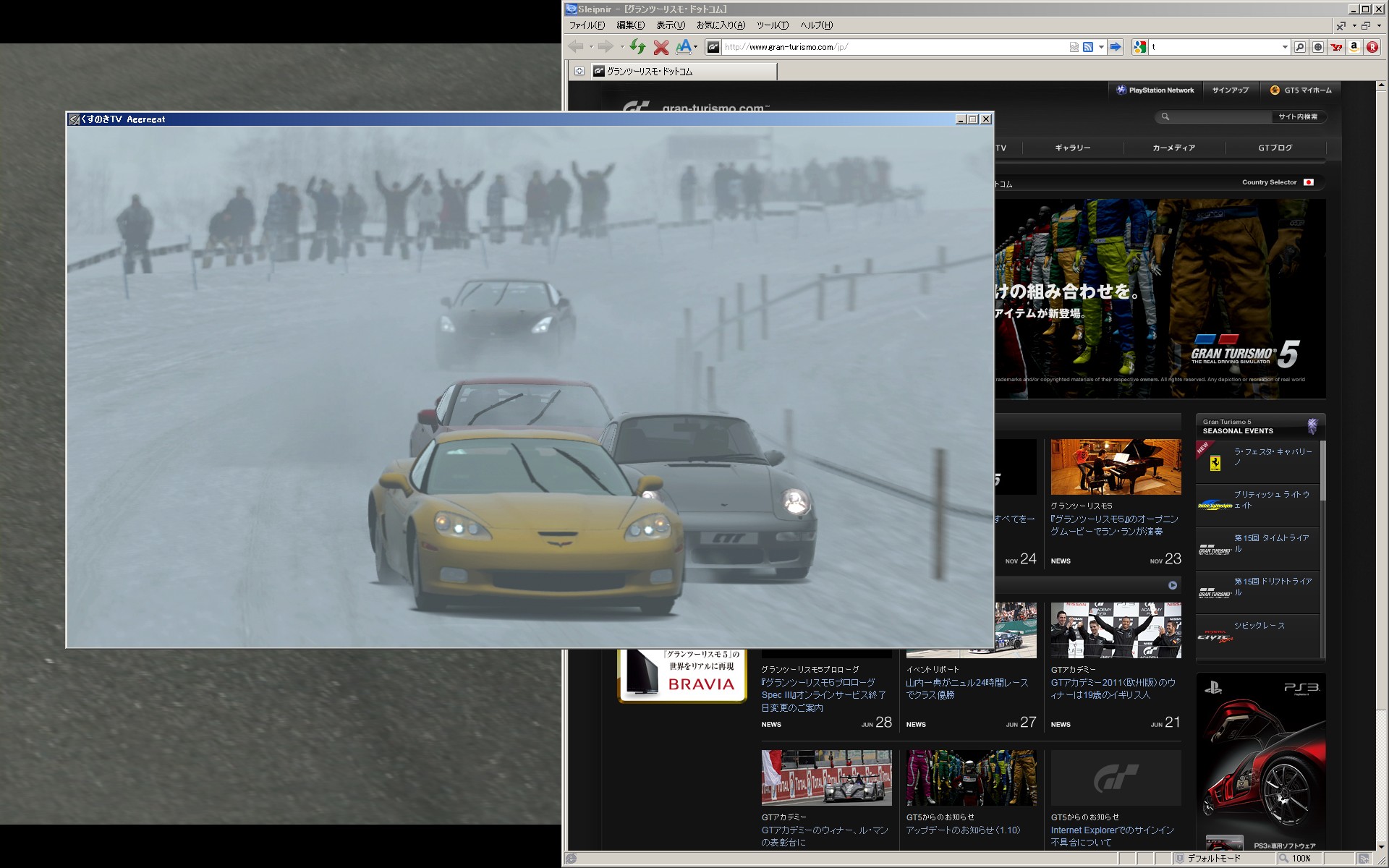Image resolution: width=1389 pixels, height=868 pixels.
Task: Open the お気に入り(A) menu
Action: (721, 25)
